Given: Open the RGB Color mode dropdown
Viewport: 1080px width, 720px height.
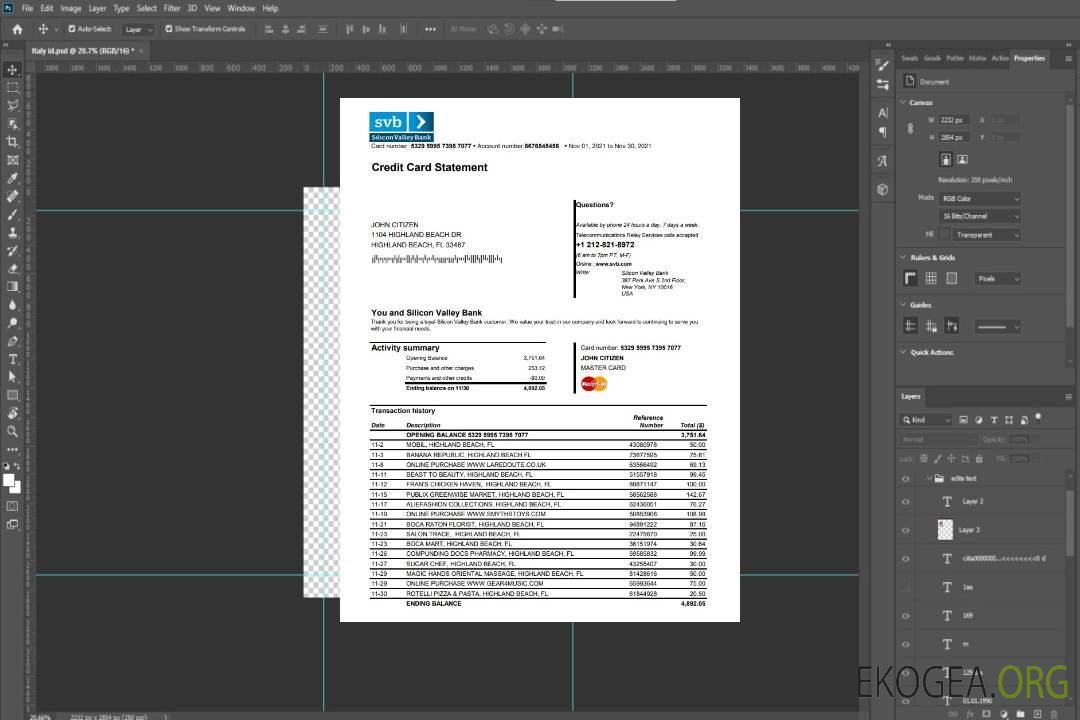Looking at the screenshot, I should click(x=980, y=198).
